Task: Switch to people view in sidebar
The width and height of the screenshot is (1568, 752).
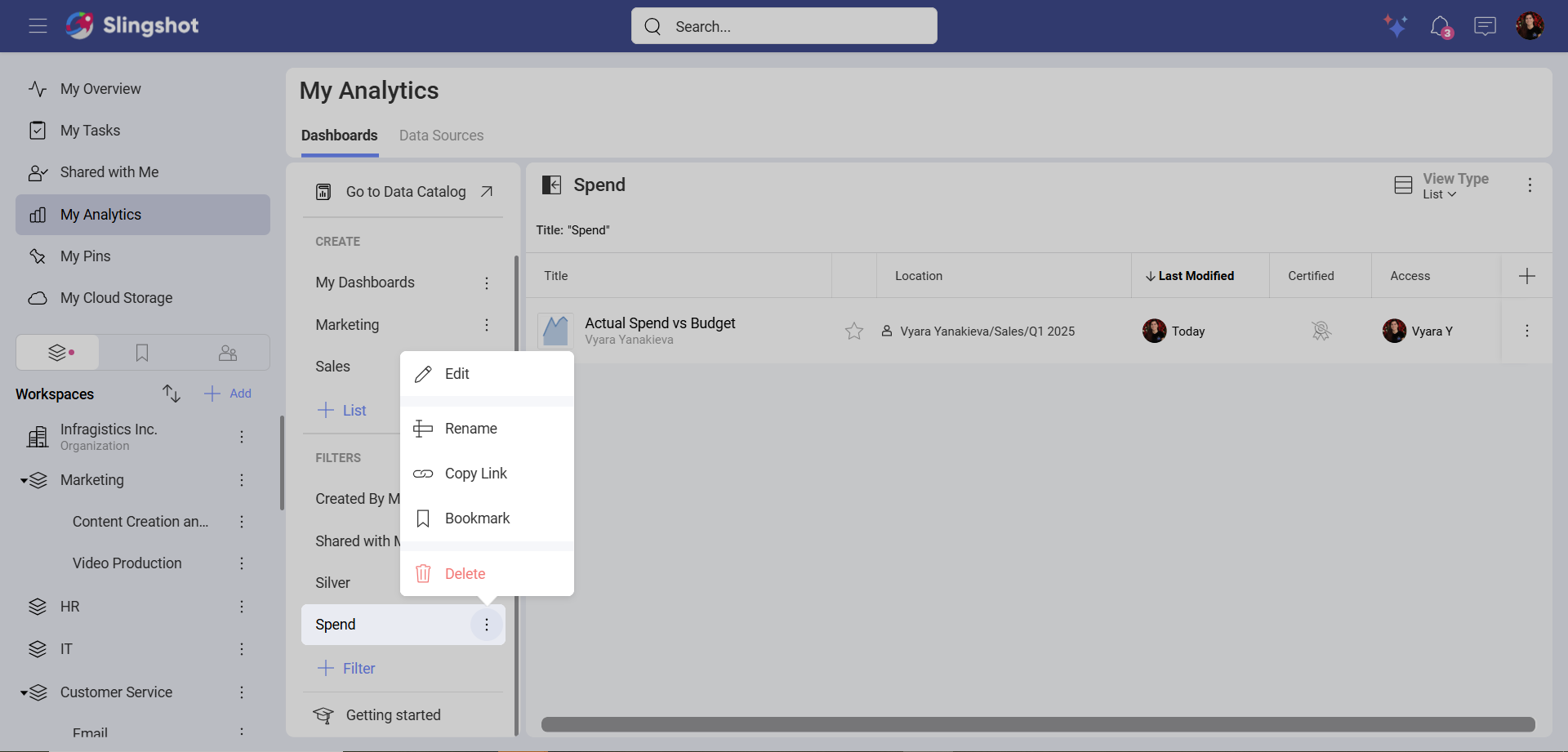Action: (228, 353)
